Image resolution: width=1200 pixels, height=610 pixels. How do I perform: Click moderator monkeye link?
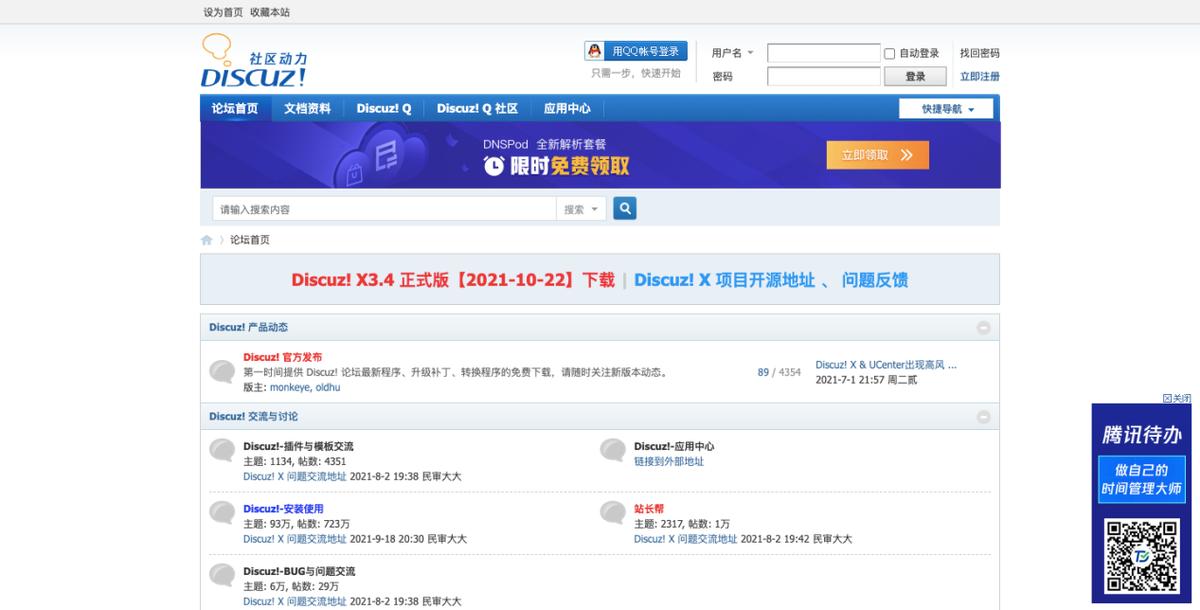coord(290,387)
